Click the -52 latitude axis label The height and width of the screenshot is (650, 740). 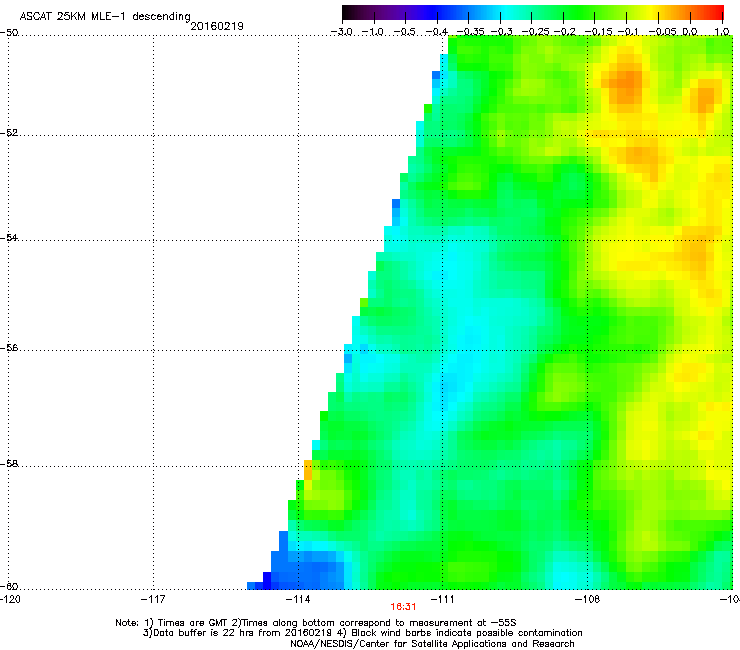point(9,133)
